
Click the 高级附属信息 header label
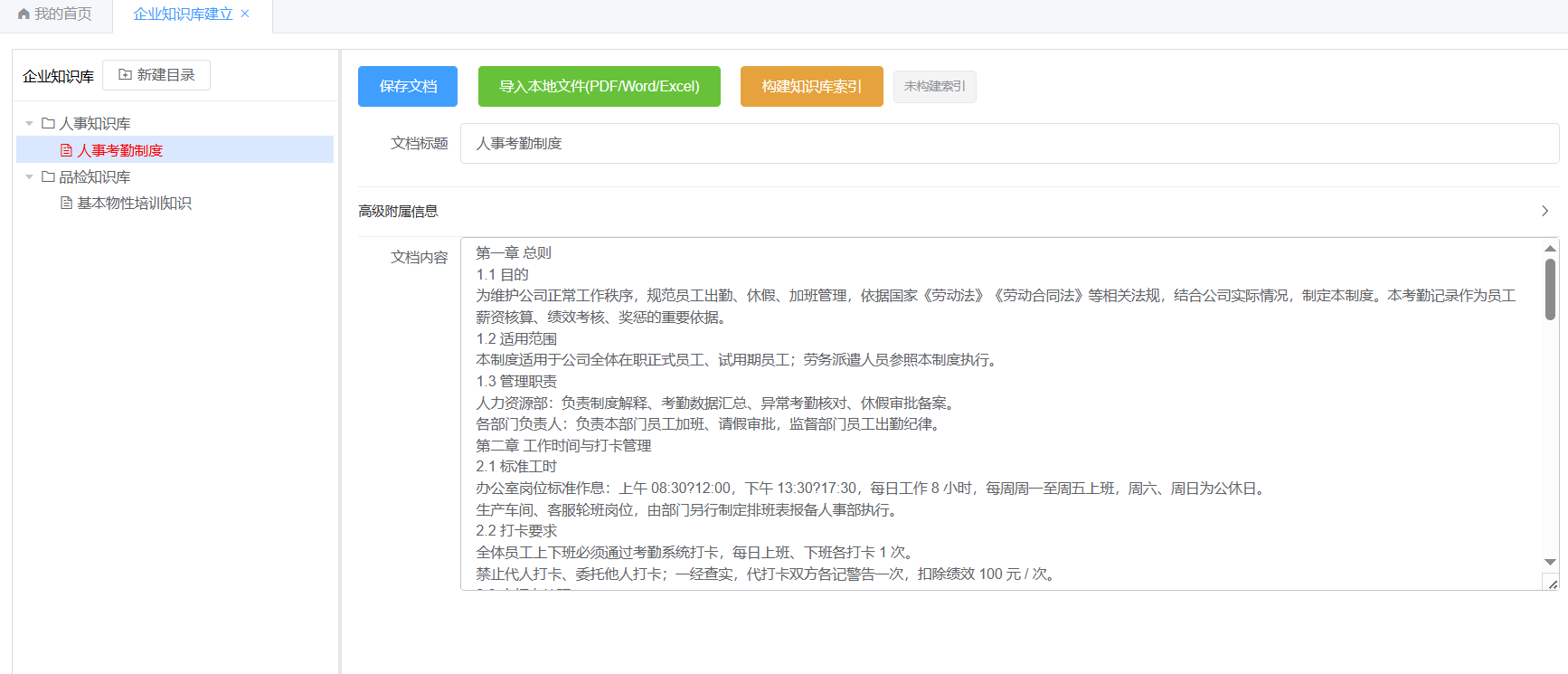[398, 211]
